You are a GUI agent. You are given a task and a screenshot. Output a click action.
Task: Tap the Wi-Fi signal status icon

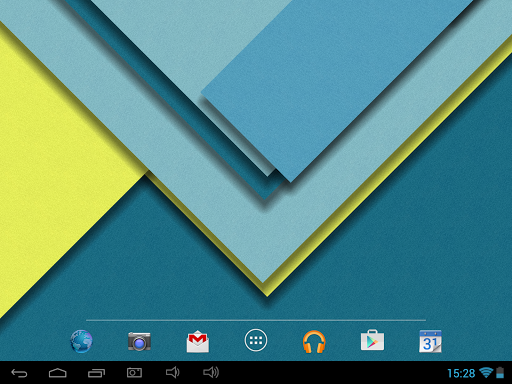point(486,373)
